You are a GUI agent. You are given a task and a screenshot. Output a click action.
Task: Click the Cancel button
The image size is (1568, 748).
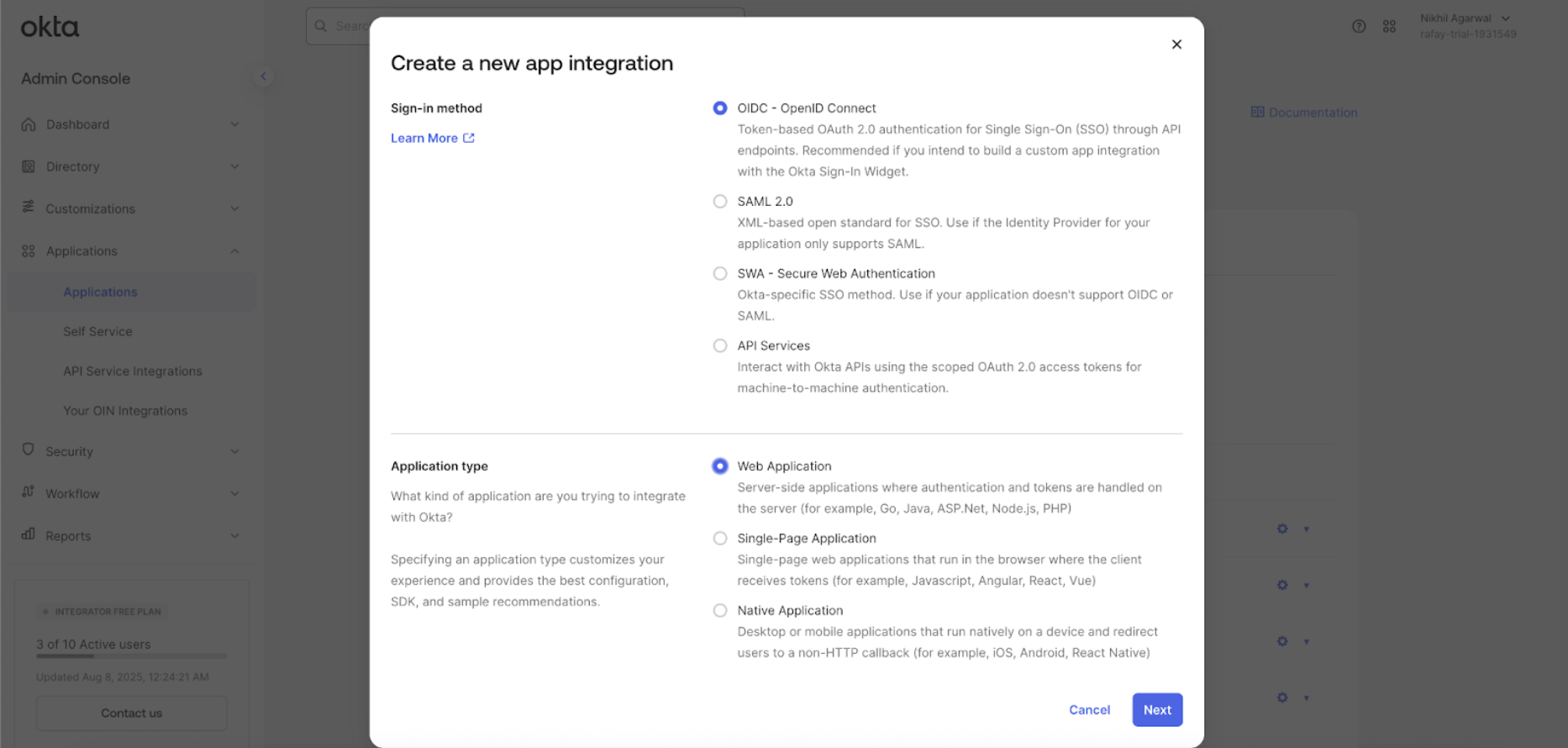[x=1089, y=710]
